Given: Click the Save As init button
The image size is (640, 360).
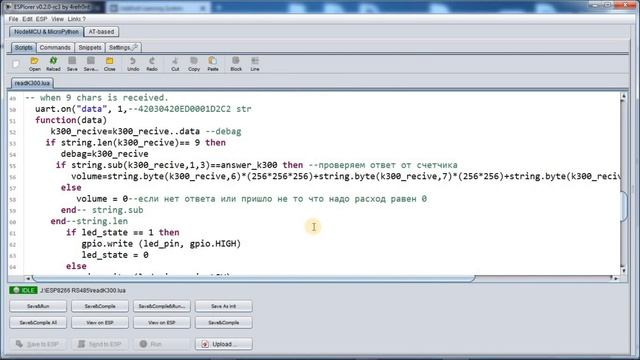Looking at the screenshot, I should coord(224,306).
